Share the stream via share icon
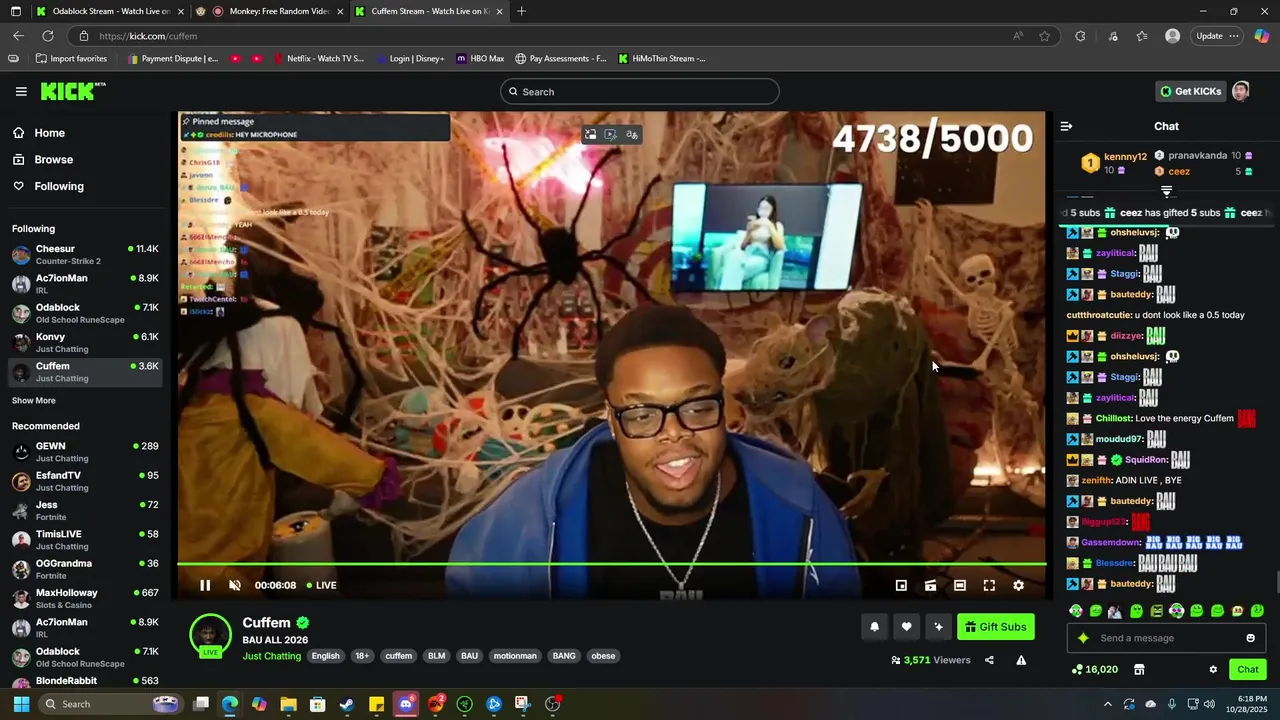1280x720 pixels. tap(989, 660)
